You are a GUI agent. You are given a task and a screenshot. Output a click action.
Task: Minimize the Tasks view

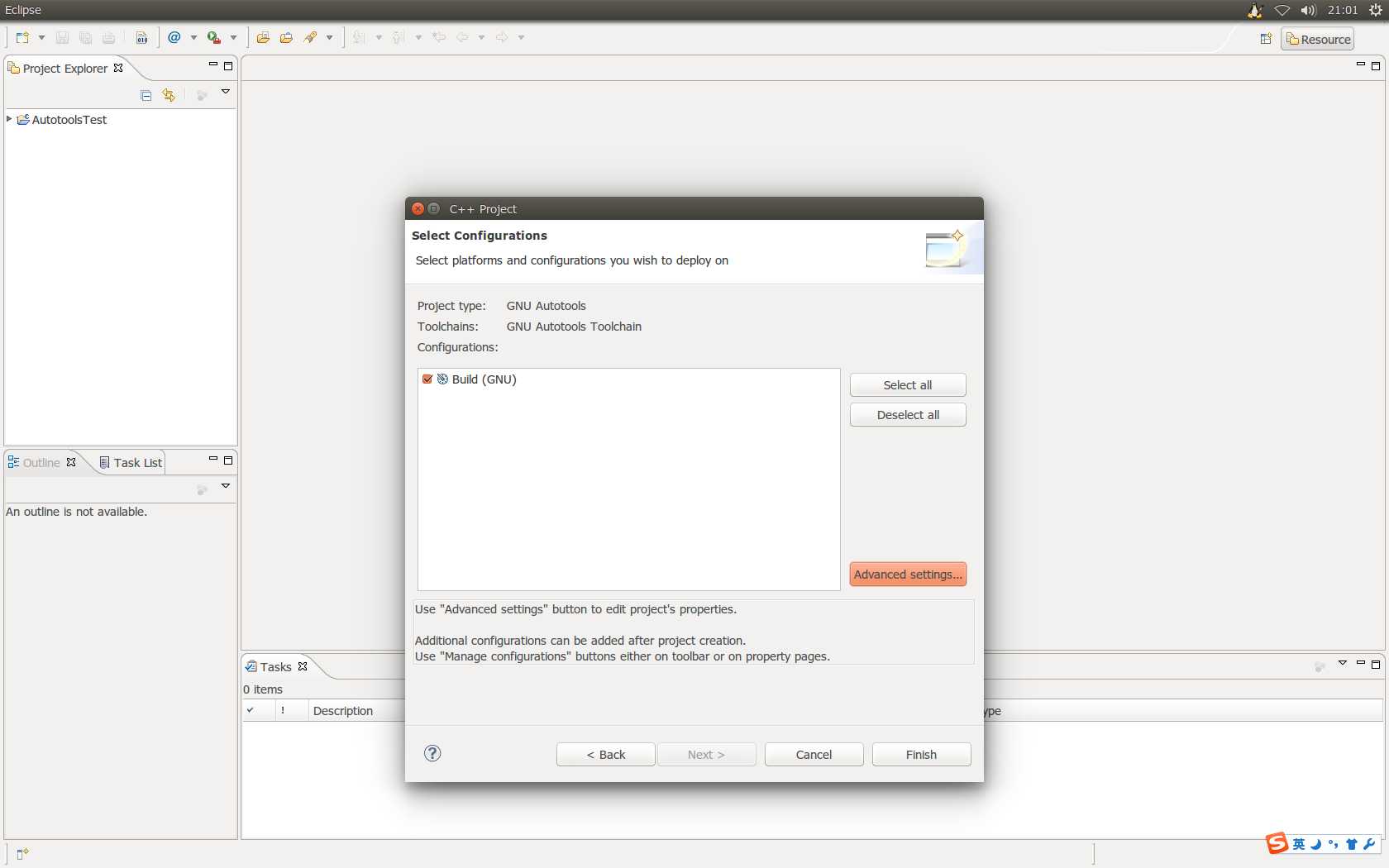click(1360, 664)
